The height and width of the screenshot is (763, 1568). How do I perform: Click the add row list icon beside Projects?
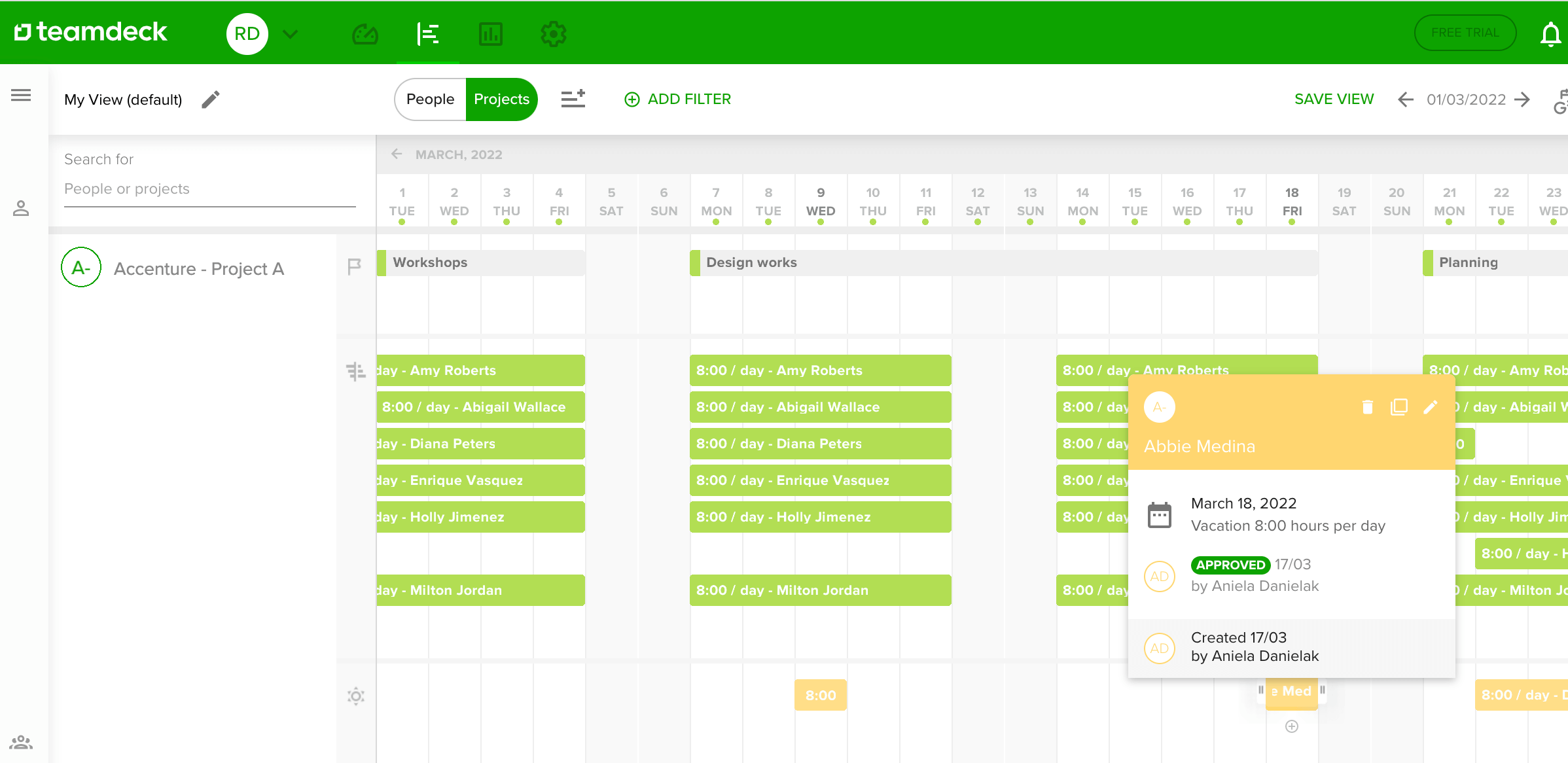pos(573,99)
